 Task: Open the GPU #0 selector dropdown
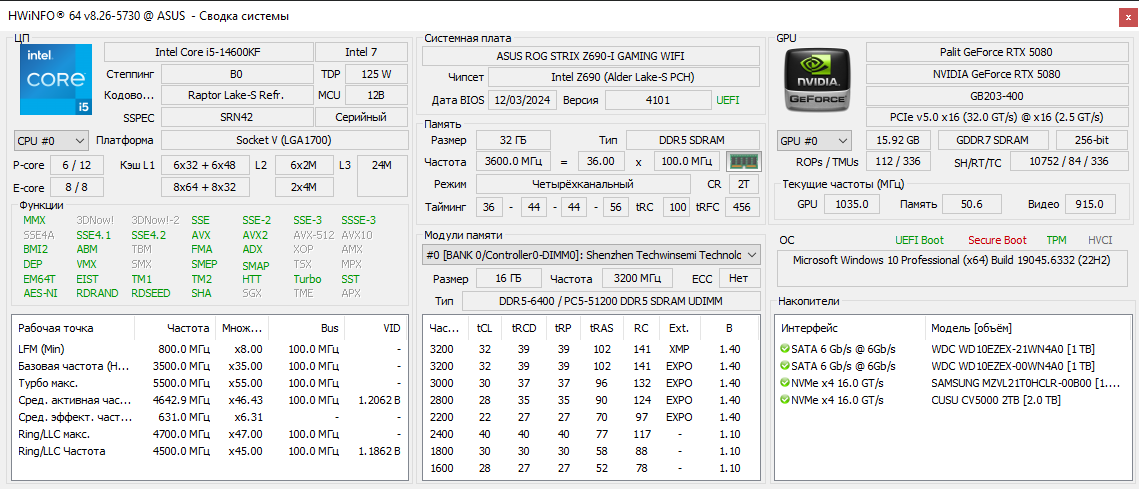[x=814, y=141]
